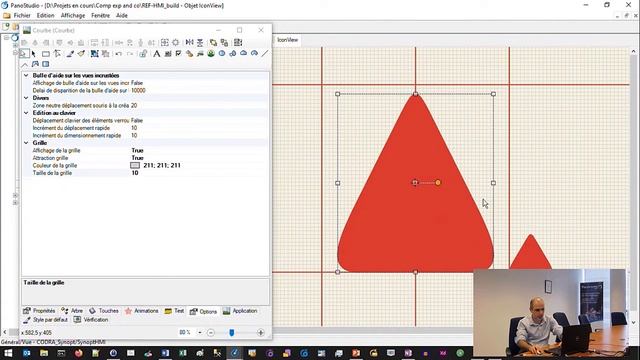
Task: Click the blue panel icon in third toolbar row
Action: [46, 64]
